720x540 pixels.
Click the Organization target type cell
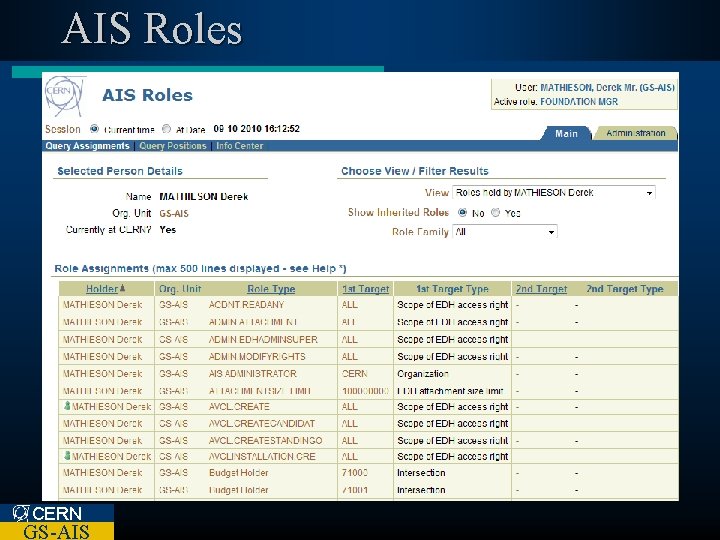click(423, 374)
